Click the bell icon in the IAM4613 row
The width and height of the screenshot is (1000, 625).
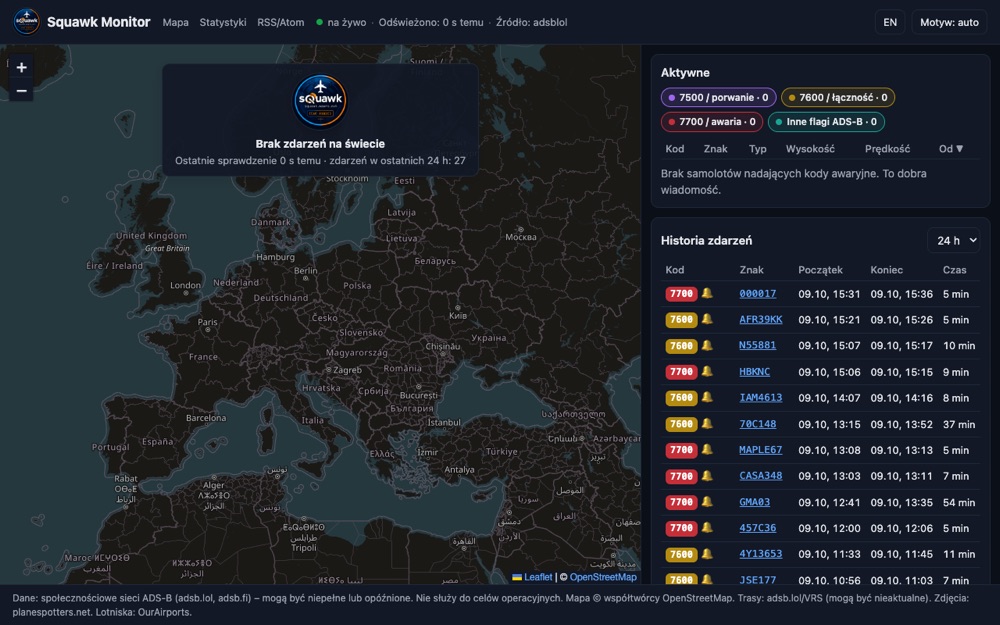(707, 397)
